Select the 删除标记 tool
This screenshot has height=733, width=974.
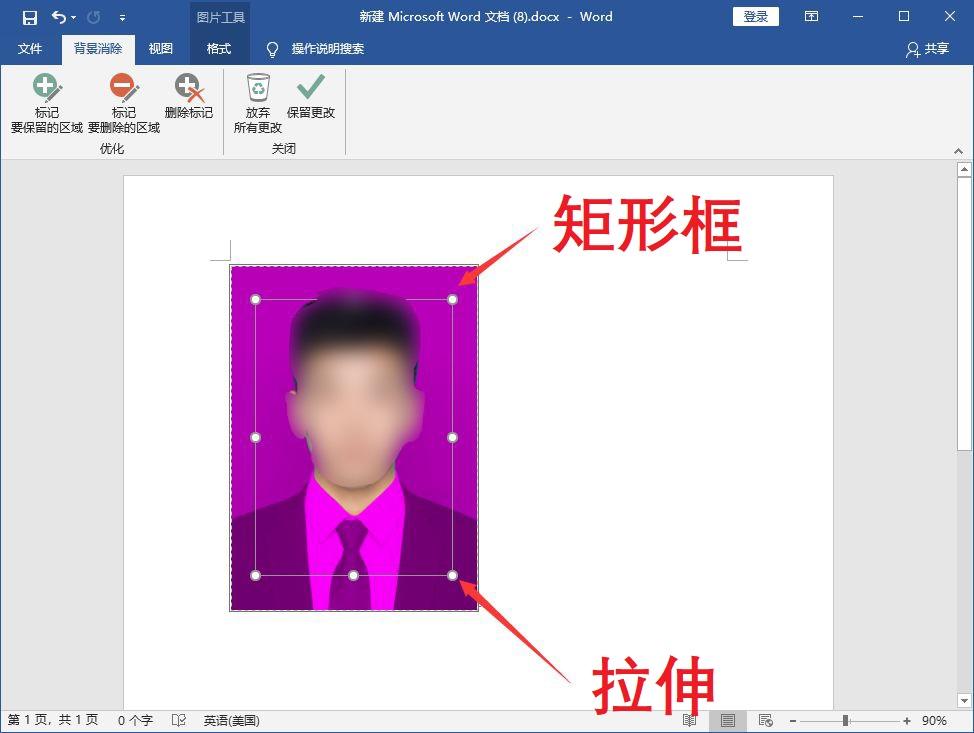click(189, 97)
